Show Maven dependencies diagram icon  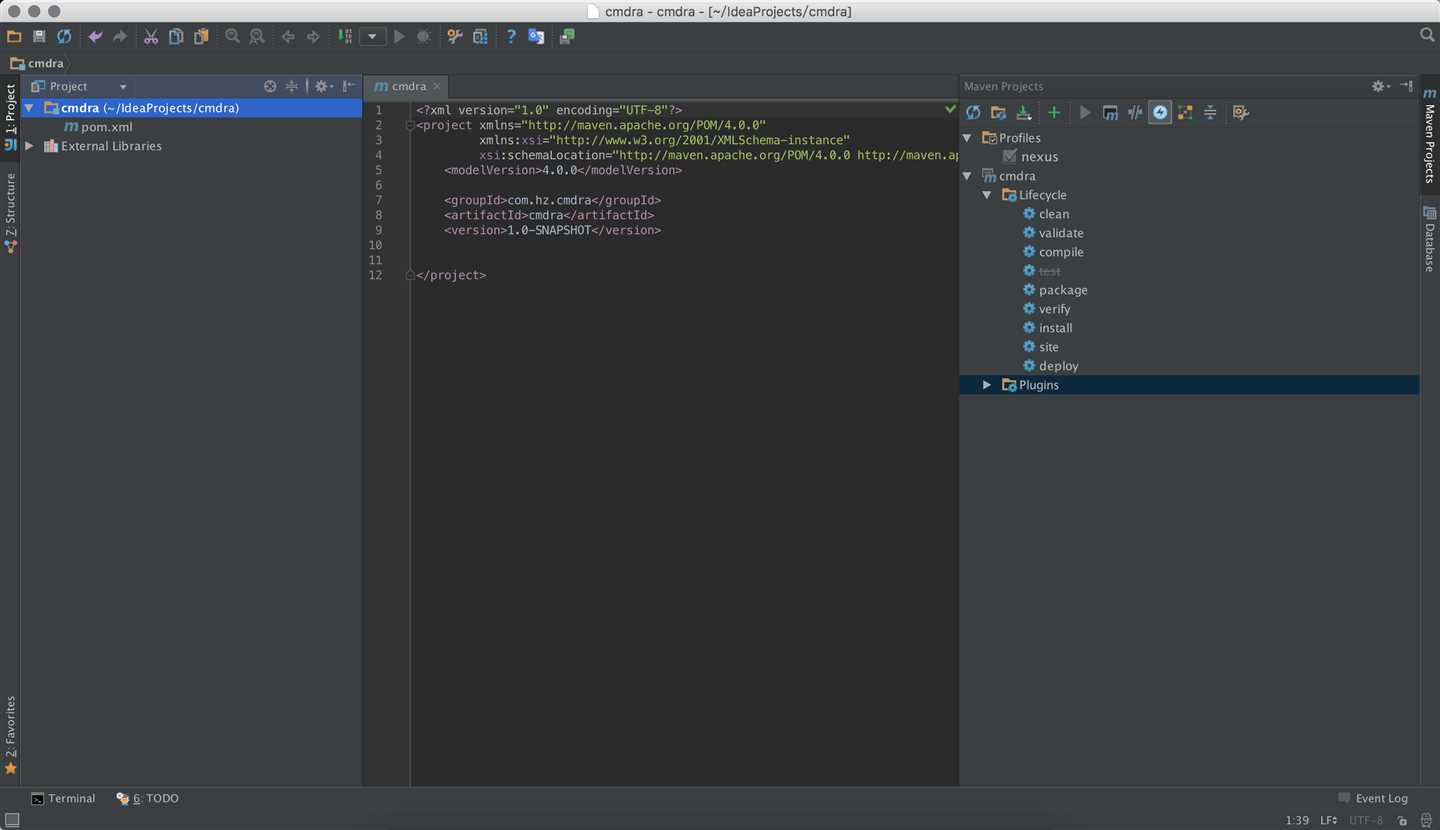tap(1185, 113)
